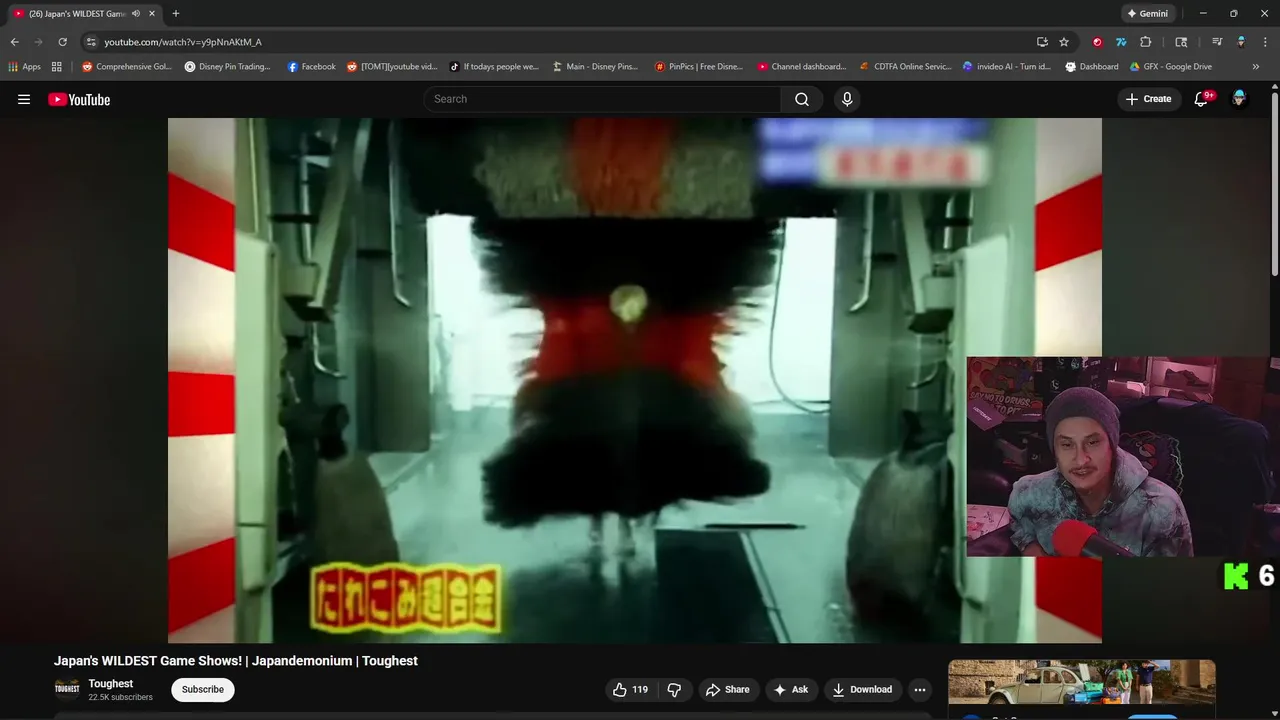Click the 22.5K subscribers text
The width and height of the screenshot is (1280, 720).
tap(120, 697)
